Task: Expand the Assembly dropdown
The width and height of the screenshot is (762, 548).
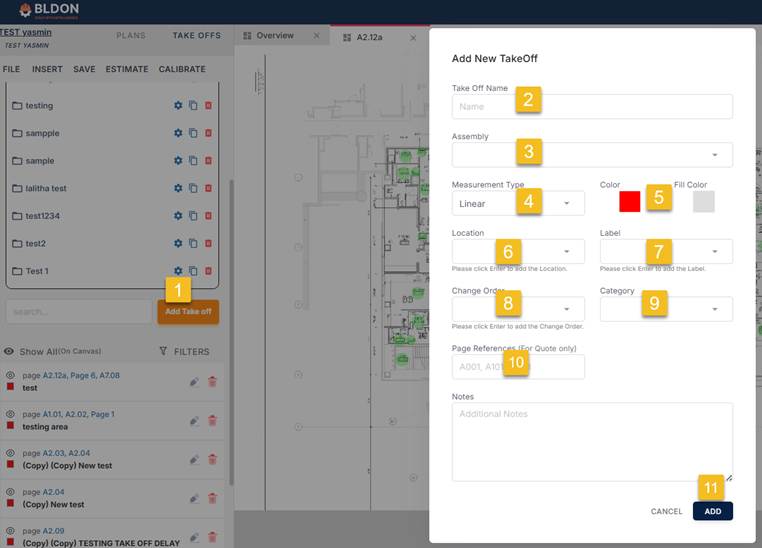Action: click(592, 155)
